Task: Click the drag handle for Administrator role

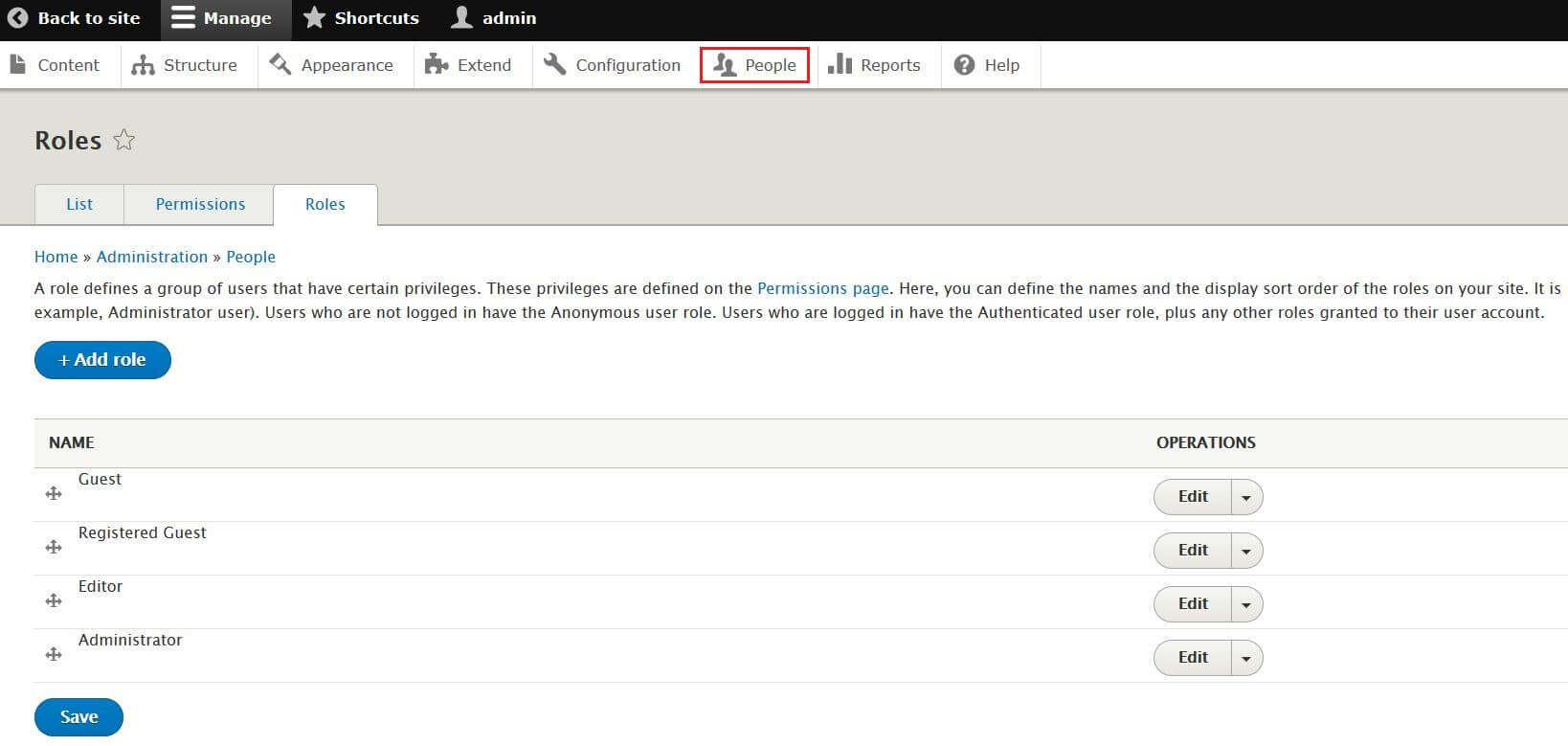Action: point(54,654)
